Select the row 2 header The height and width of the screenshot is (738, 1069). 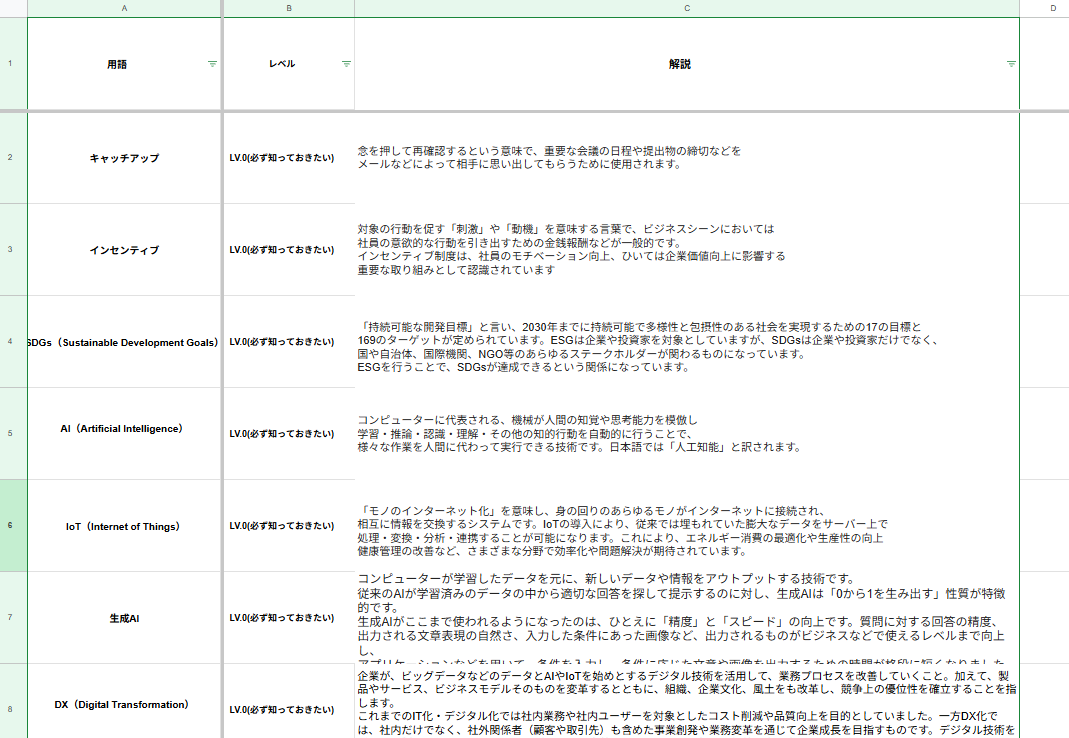(x=10, y=158)
